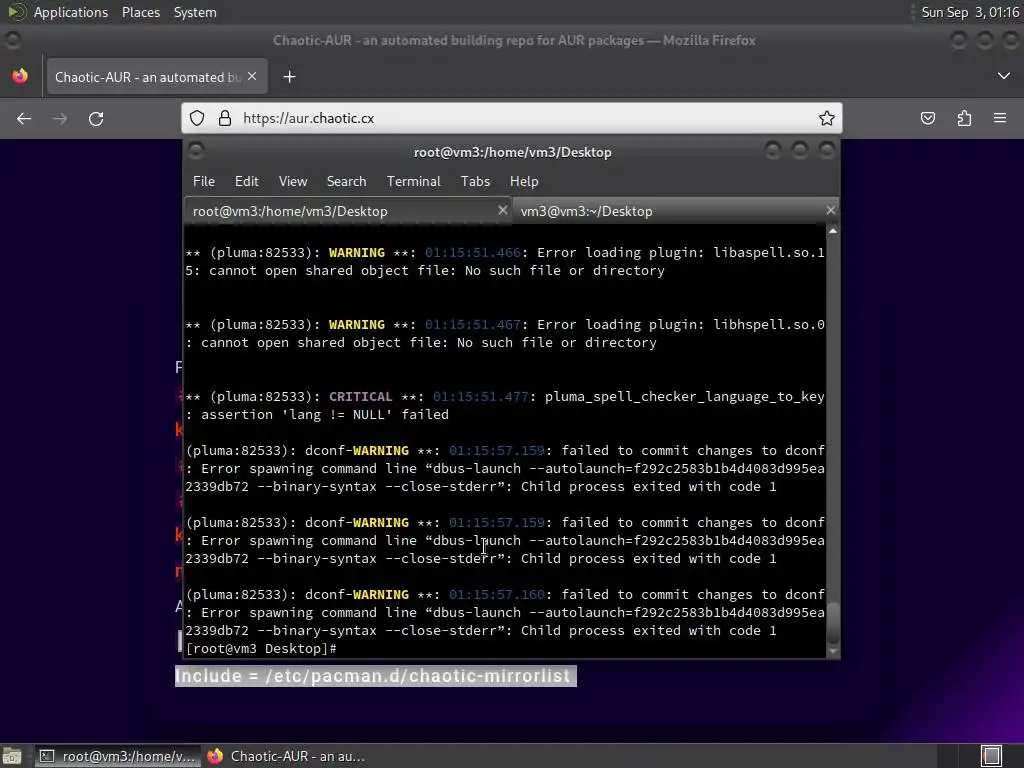Open the terminal View menu
This screenshot has height=768, width=1024.
click(293, 181)
